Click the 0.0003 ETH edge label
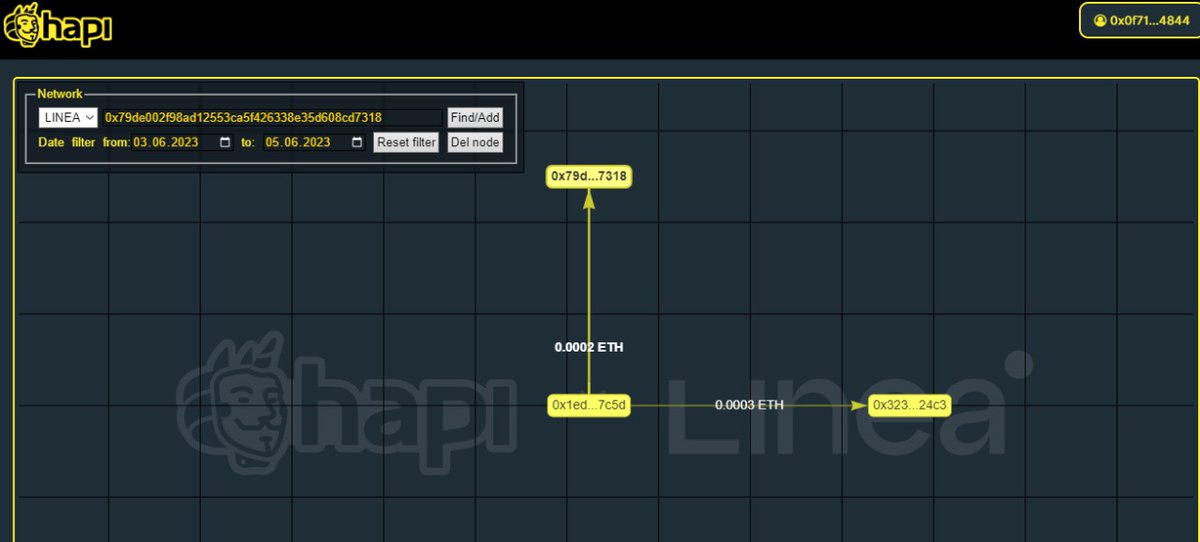 (x=749, y=405)
